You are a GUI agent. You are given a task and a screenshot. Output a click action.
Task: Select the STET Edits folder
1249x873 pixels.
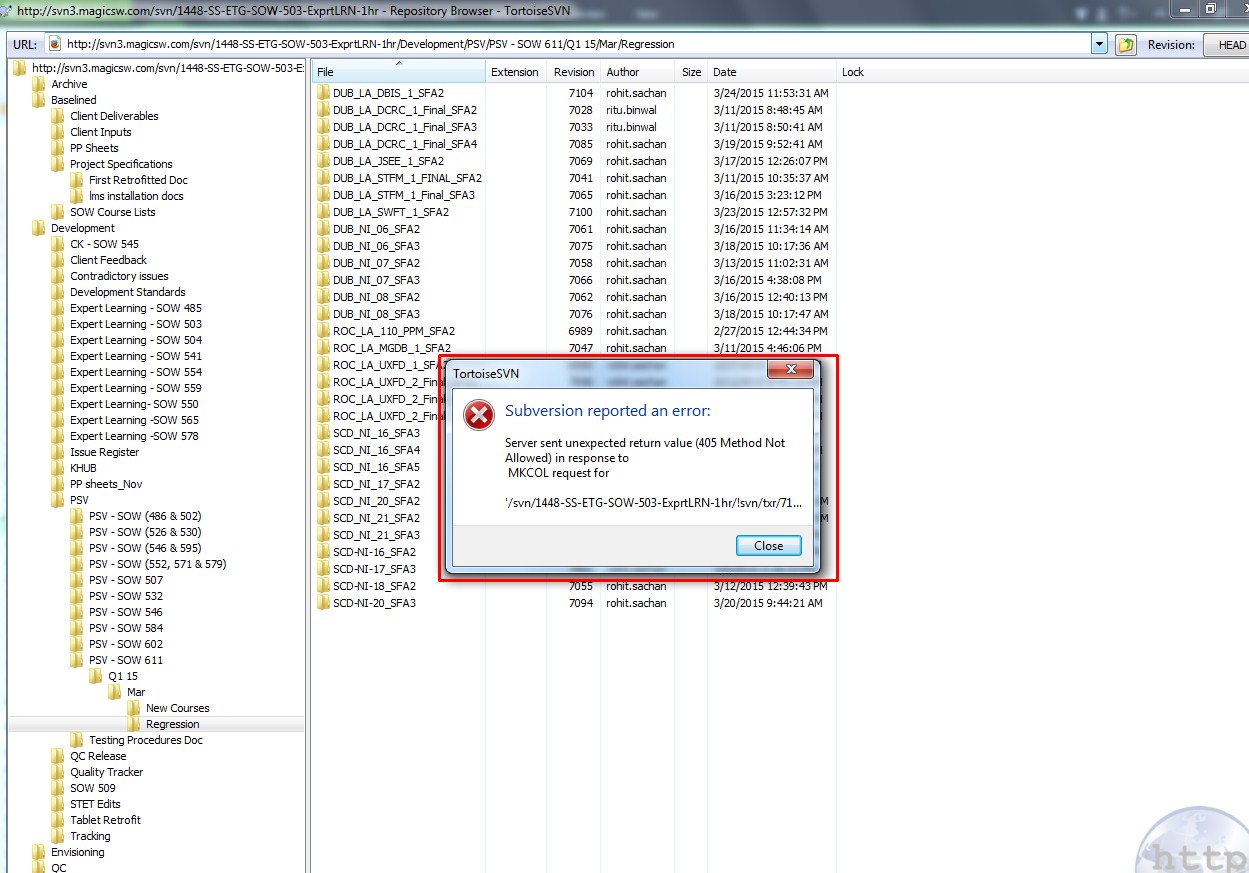(95, 804)
